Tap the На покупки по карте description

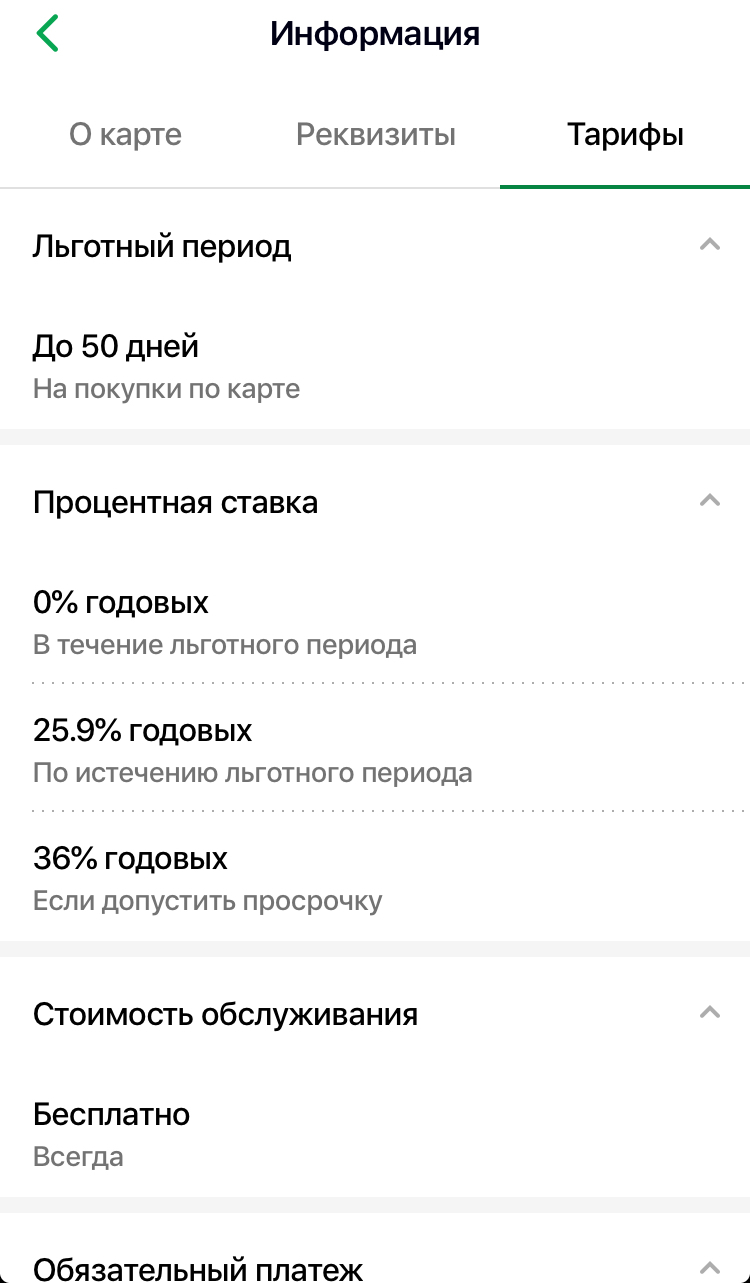tap(166, 389)
